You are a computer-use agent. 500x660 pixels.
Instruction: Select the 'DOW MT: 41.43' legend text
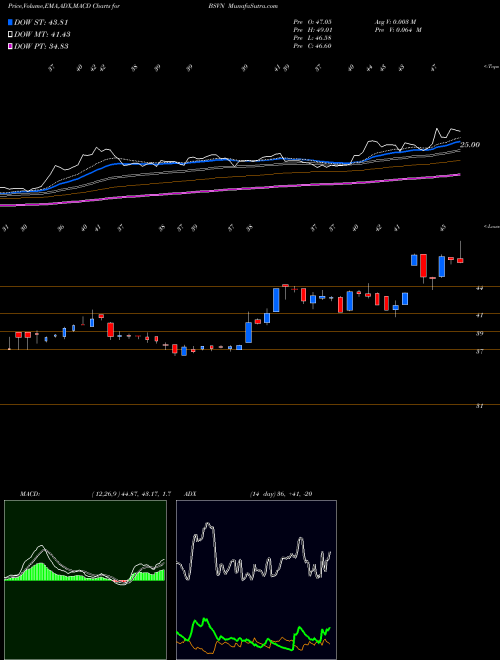coord(42,35)
